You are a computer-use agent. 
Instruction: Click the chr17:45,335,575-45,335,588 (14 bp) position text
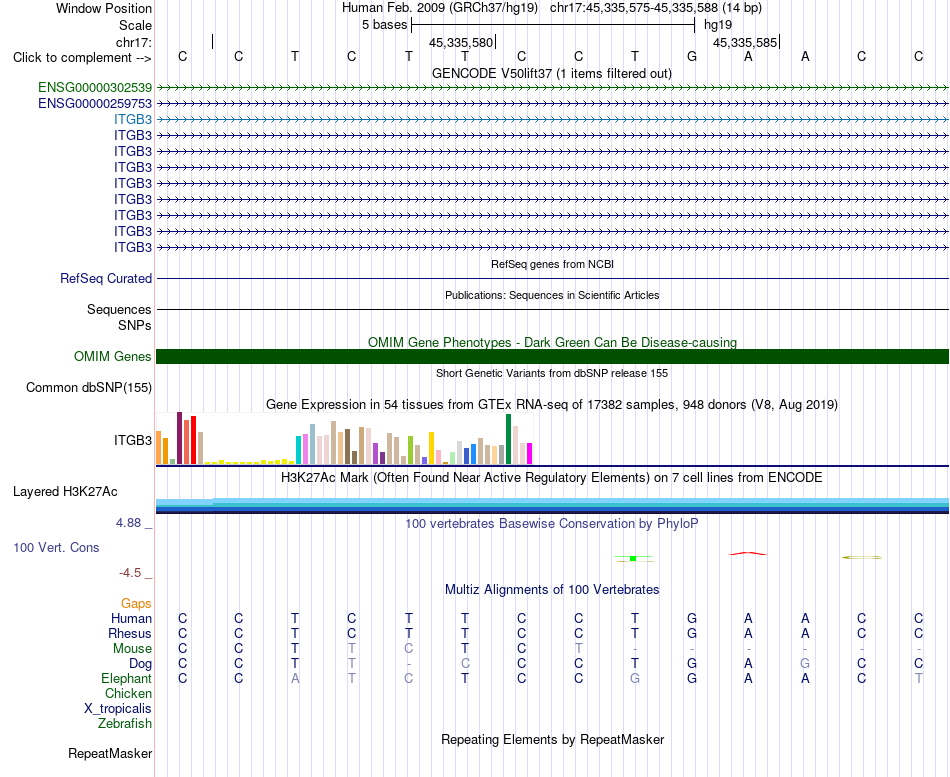(656, 8)
